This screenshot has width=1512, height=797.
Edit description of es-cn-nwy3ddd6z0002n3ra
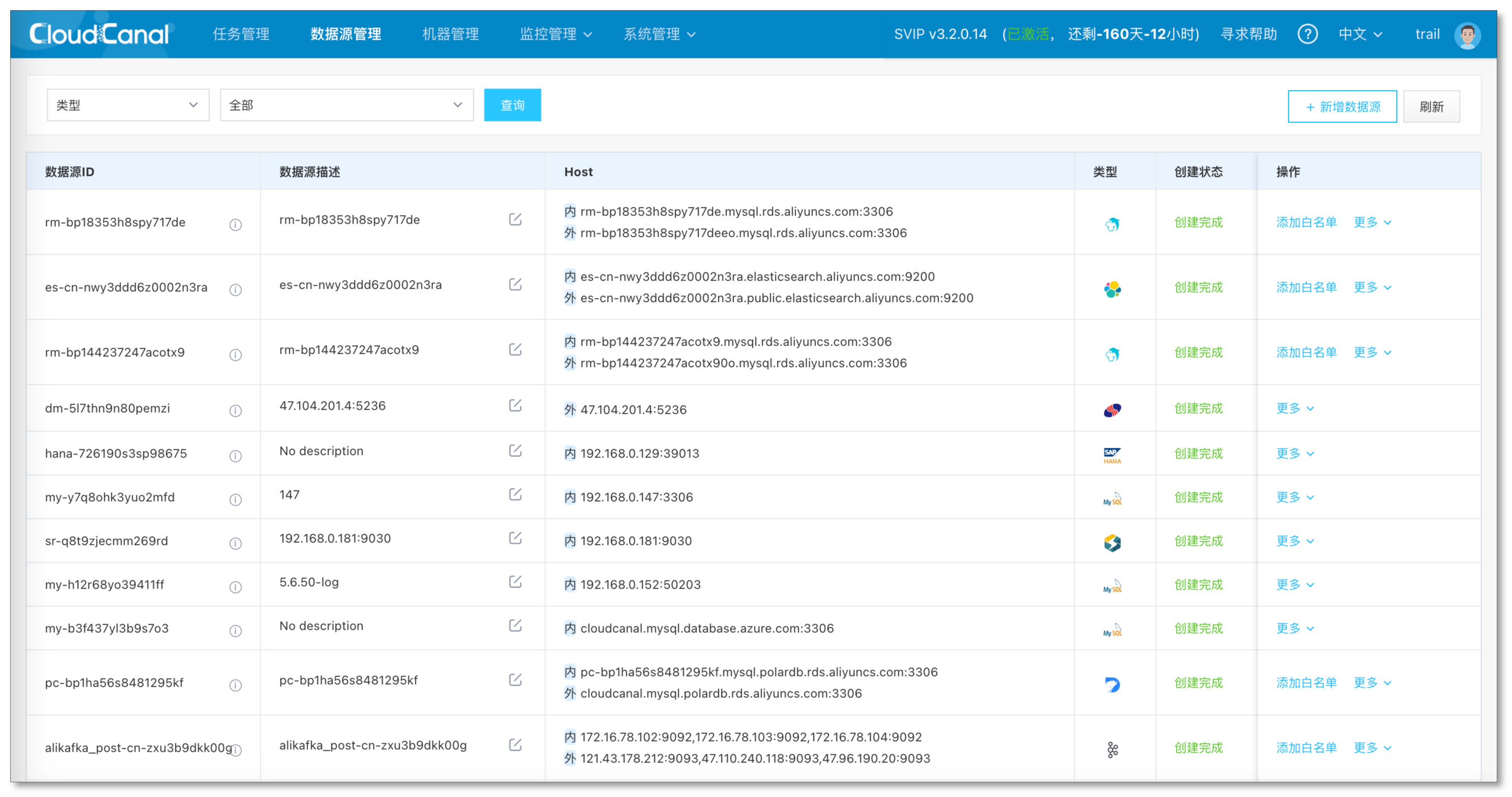516,285
